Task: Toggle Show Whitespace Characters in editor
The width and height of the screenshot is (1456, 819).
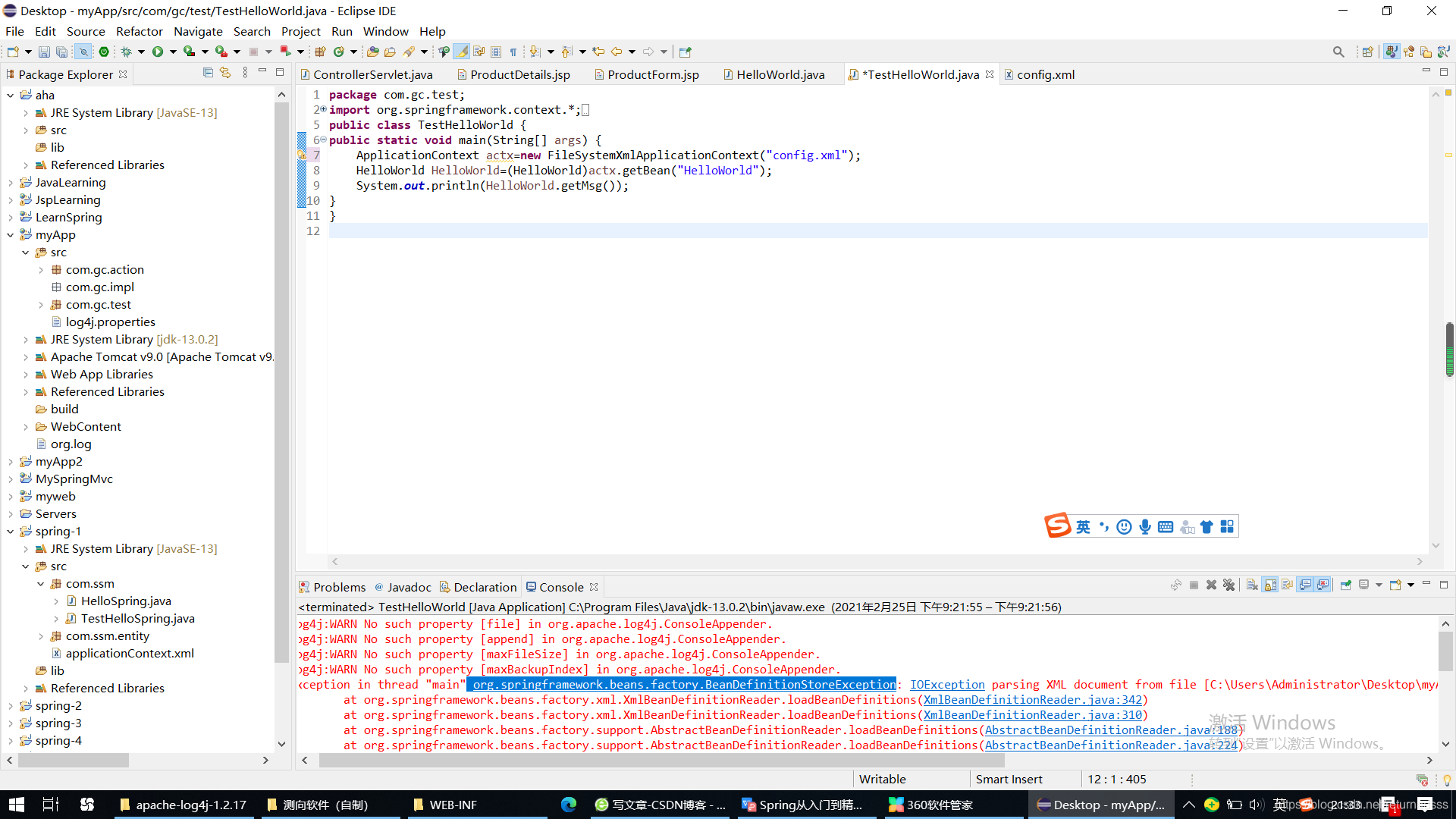Action: (513, 51)
